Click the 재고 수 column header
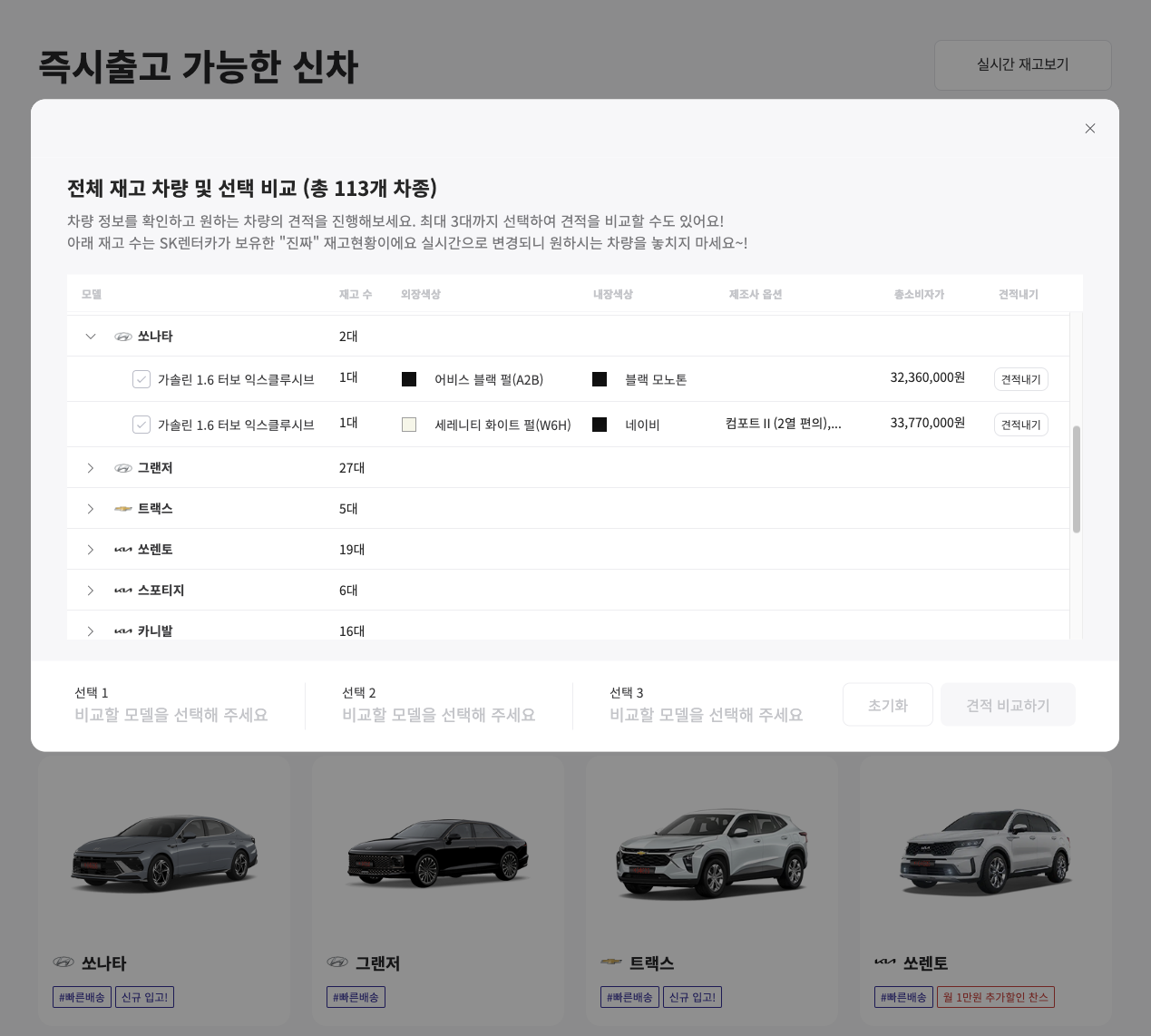Screen dimensions: 1151x1036 click(356, 295)
